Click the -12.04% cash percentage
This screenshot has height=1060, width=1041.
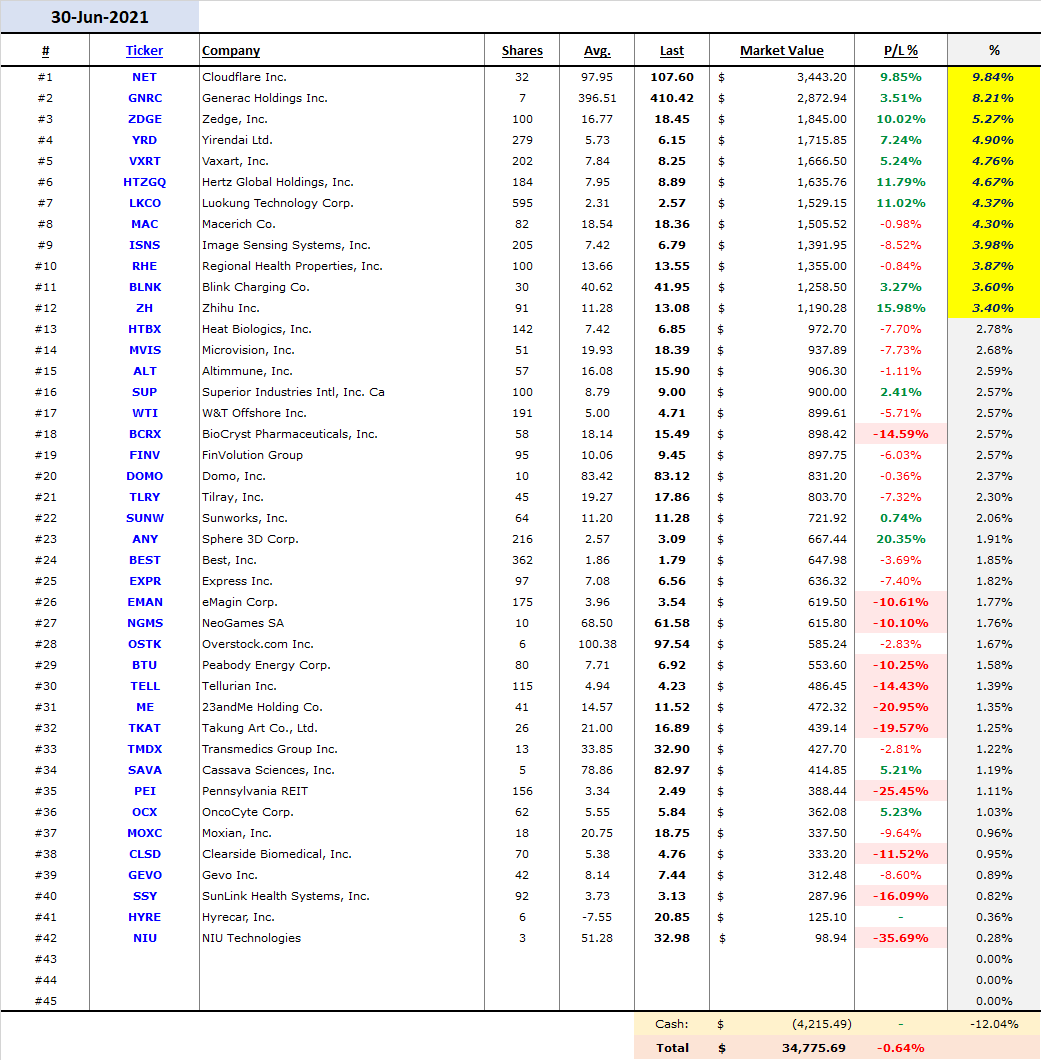pos(994,1023)
